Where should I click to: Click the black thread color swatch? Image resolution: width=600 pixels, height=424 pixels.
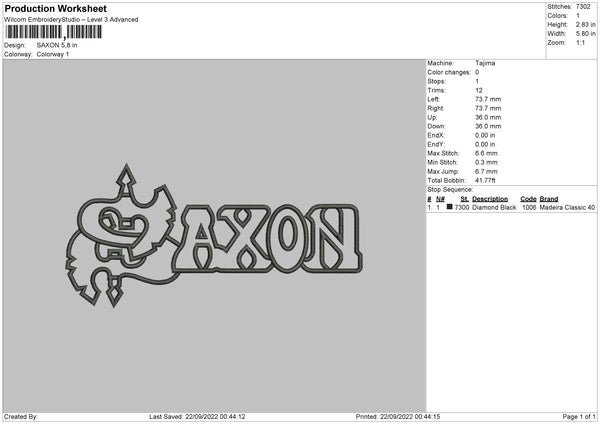click(450, 207)
